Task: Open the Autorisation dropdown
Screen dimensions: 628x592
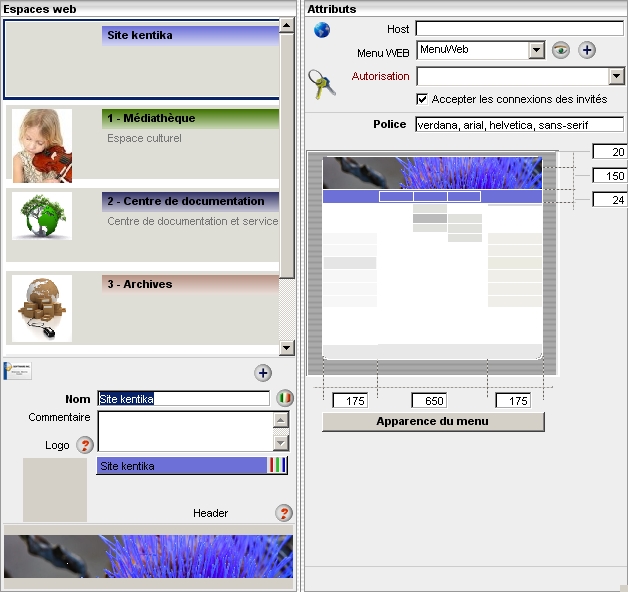Action: [x=616, y=76]
